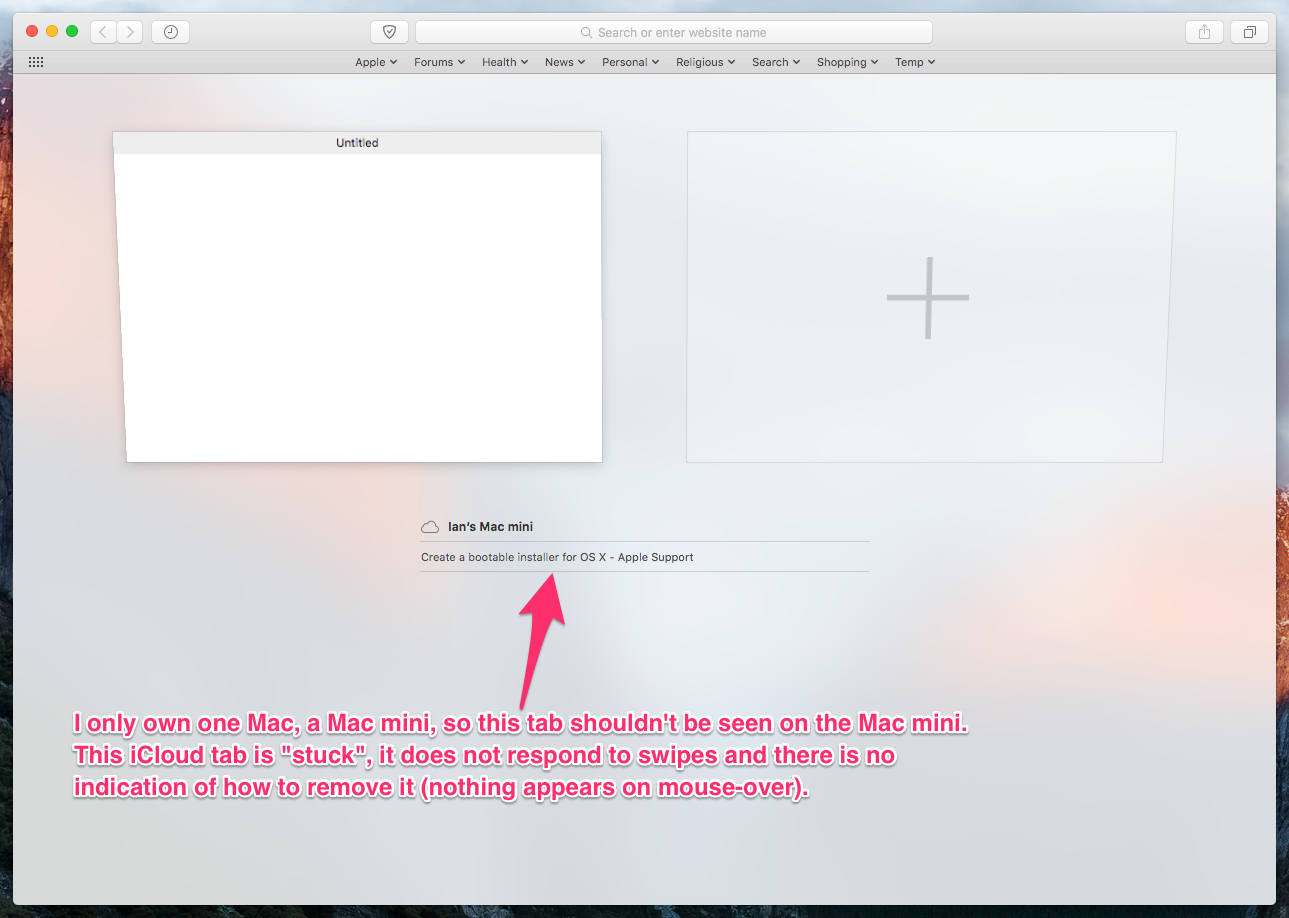Image resolution: width=1289 pixels, height=918 pixels.
Task: Focus the Search or enter website name field
Action: (x=674, y=32)
